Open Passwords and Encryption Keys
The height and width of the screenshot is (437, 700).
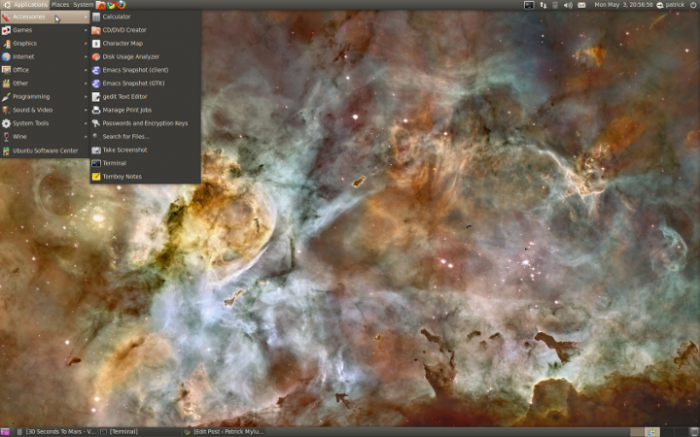[145, 123]
